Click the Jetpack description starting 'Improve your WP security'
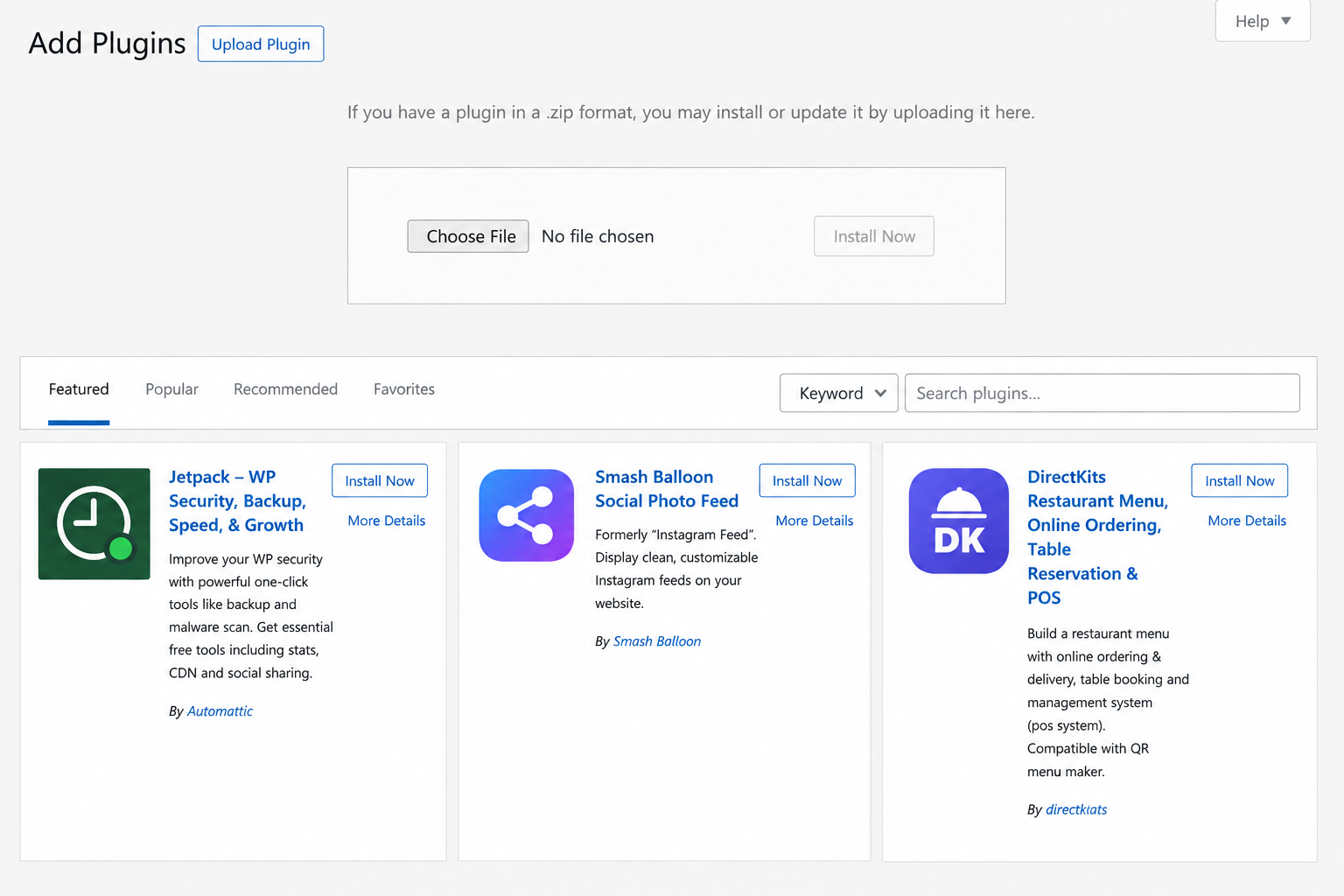The image size is (1344, 896). point(251,616)
